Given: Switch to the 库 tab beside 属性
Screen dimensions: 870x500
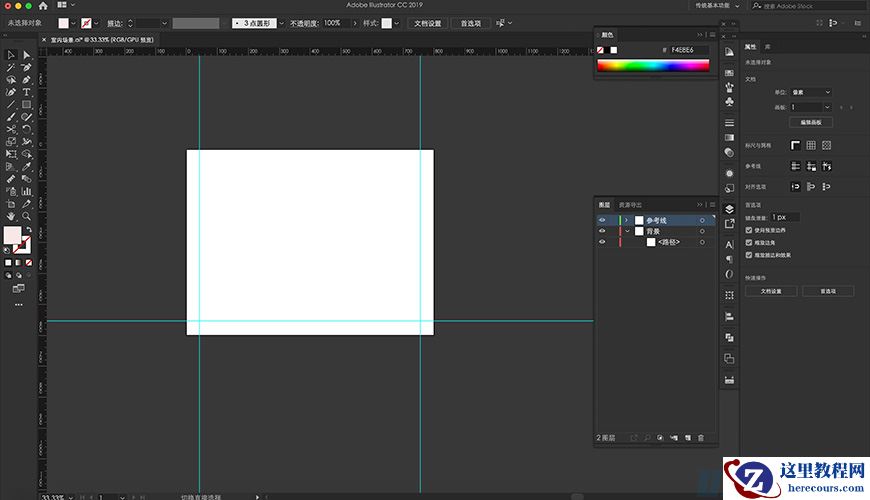Looking at the screenshot, I should (x=768, y=47).
